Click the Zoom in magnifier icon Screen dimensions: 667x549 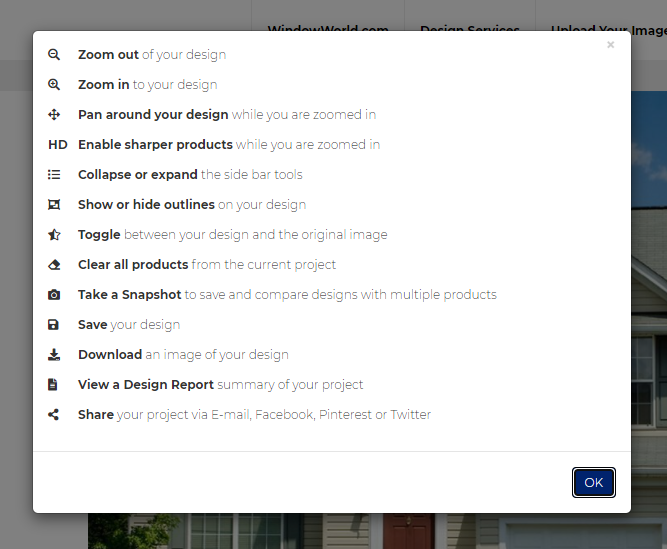click(54, 85)
